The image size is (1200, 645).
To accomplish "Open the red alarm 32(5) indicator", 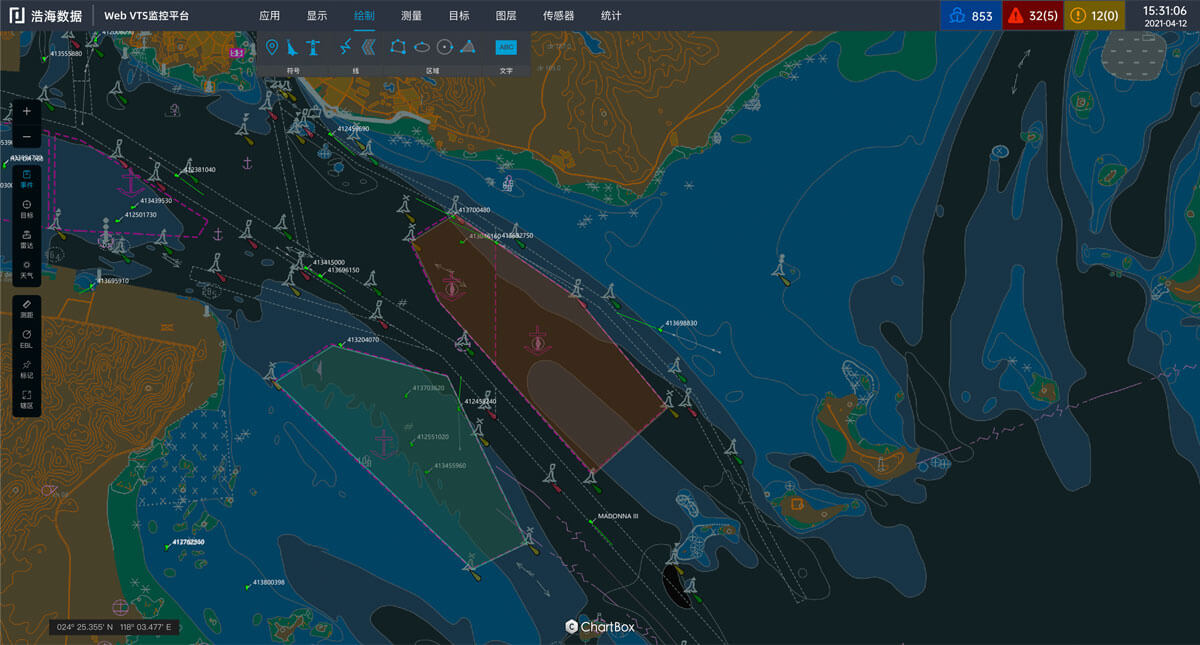I will (1033, 16).
